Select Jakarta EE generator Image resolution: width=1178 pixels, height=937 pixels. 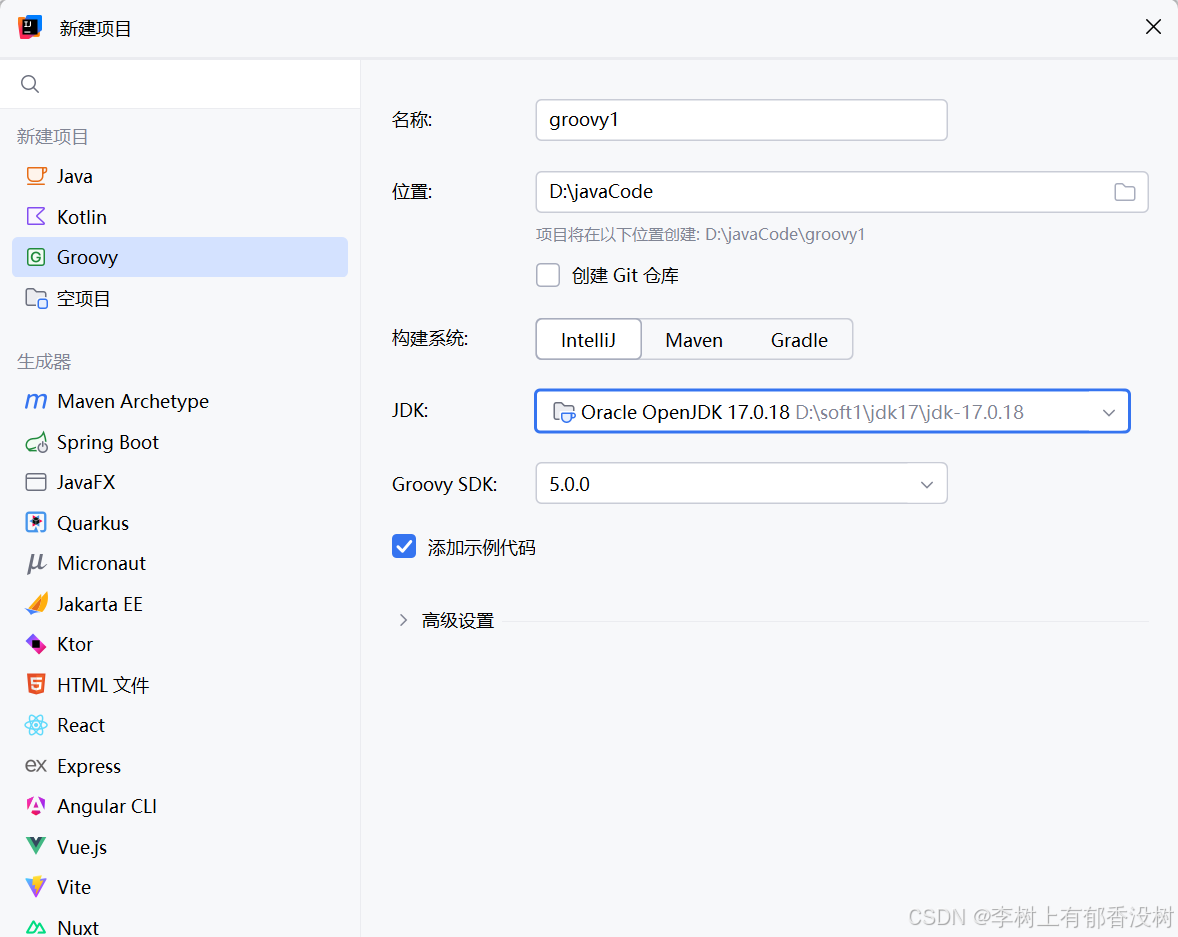[x=180, y=604]
